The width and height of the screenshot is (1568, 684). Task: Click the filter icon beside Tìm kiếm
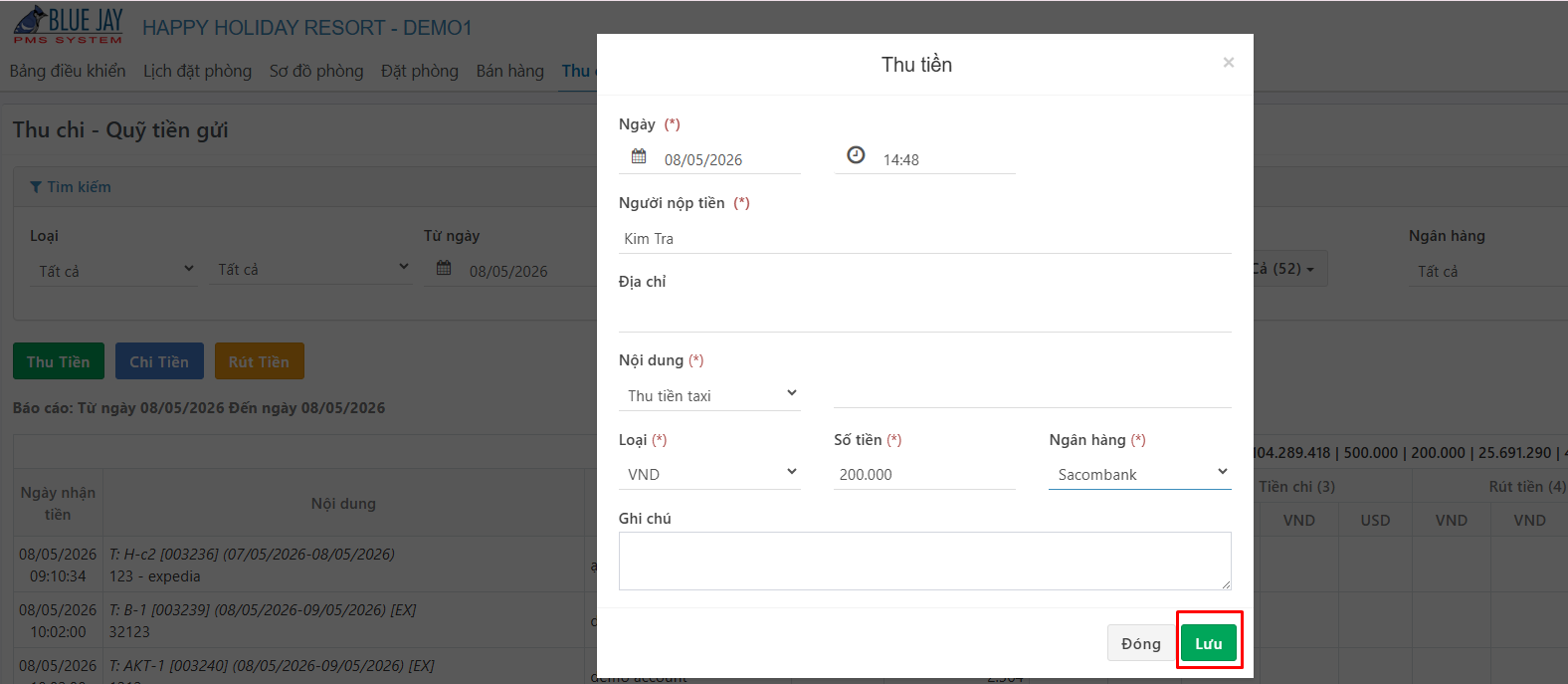pos(36,187)
